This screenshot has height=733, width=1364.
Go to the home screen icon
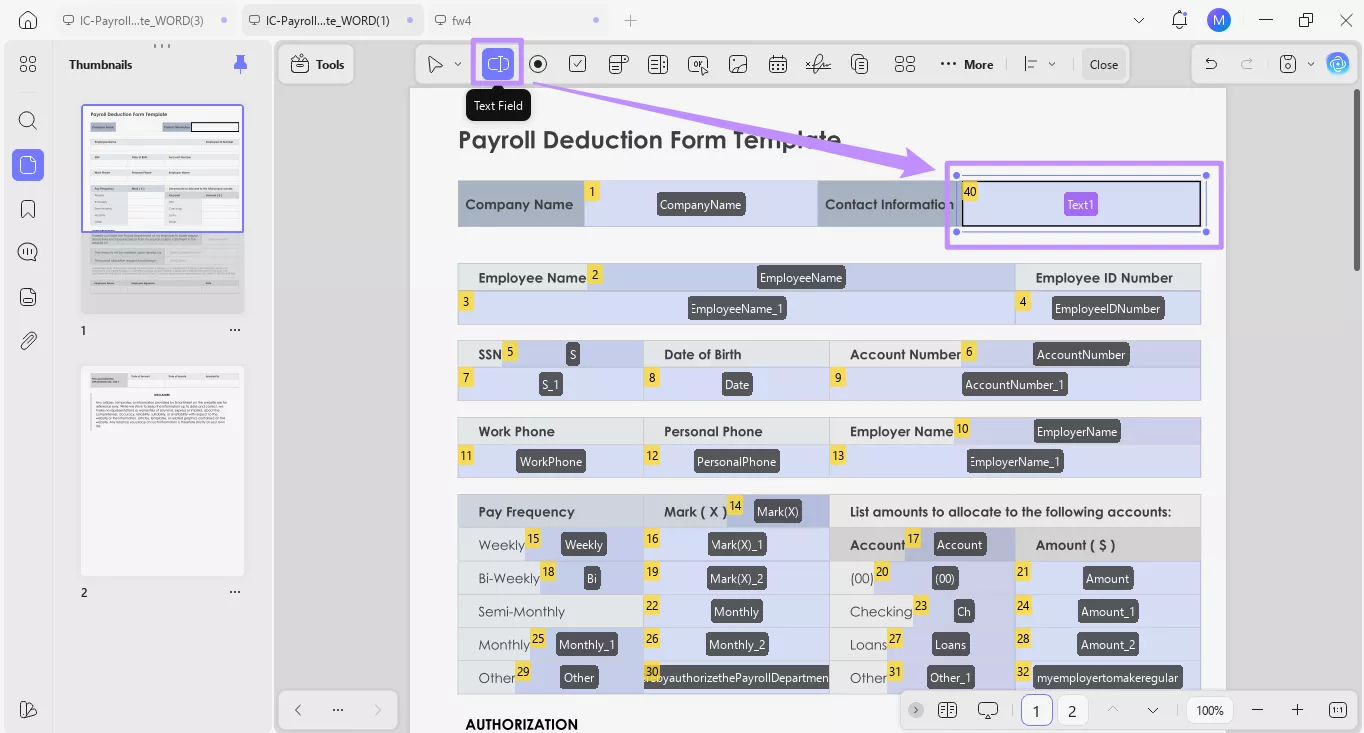(28, 20)
